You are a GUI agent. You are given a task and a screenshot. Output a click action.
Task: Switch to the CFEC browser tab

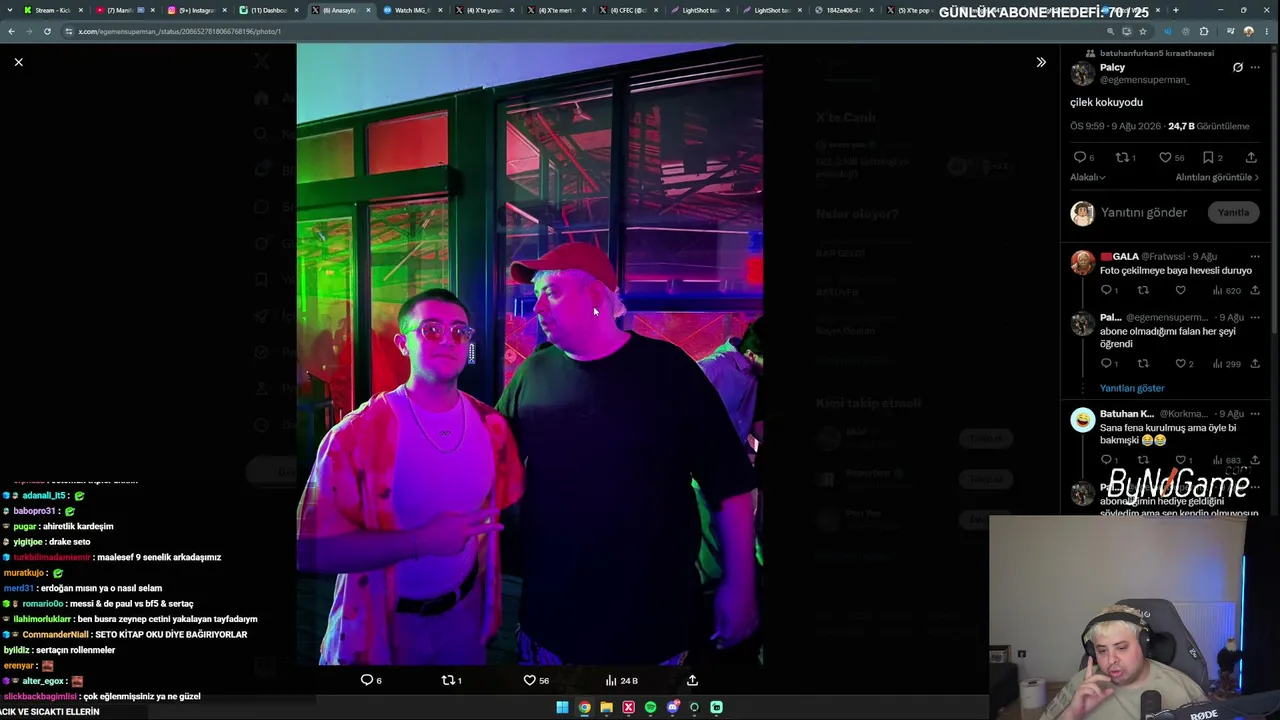[627, 10]
